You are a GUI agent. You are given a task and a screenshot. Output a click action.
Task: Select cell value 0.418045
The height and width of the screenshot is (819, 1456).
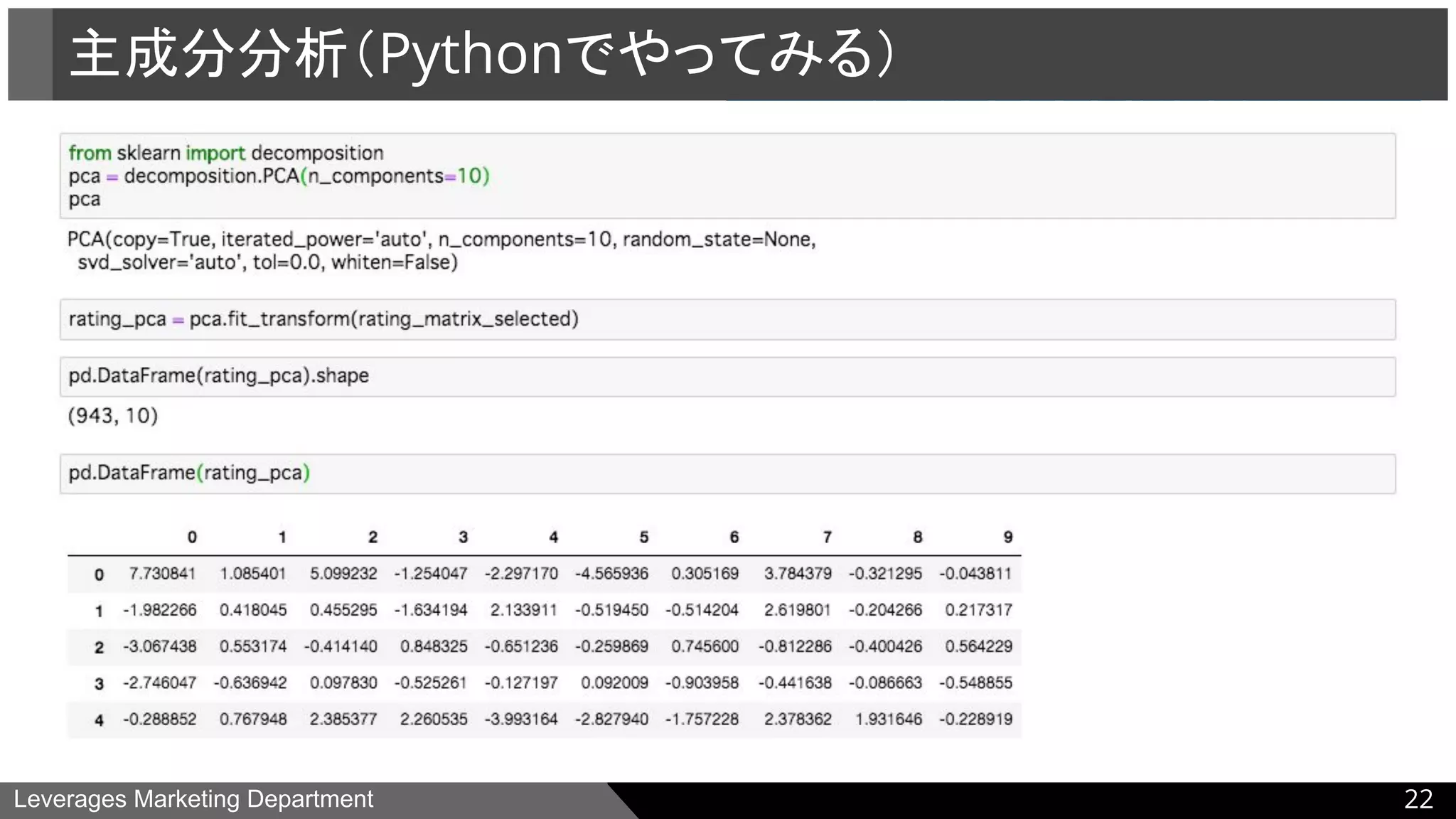click(253, 610)
